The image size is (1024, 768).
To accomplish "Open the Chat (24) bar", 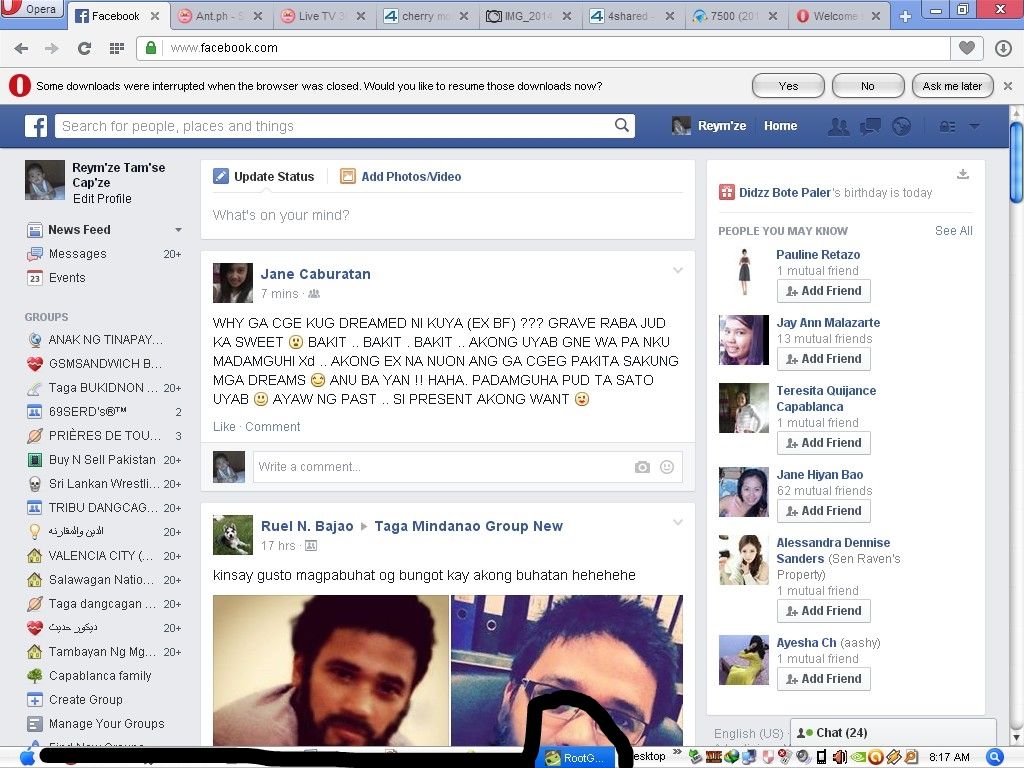I will (x=892, y=732).
